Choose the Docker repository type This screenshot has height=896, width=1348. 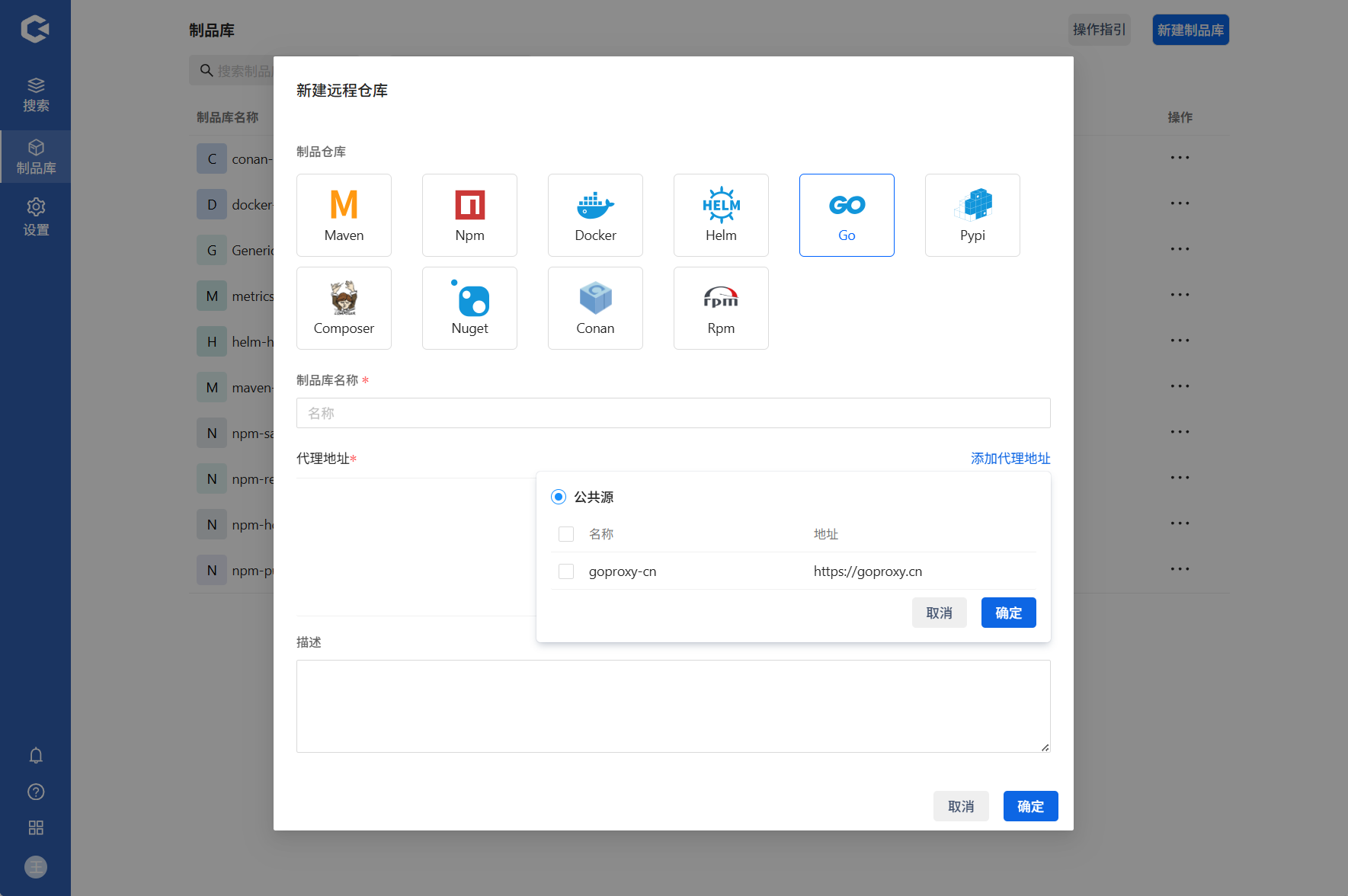595,215
